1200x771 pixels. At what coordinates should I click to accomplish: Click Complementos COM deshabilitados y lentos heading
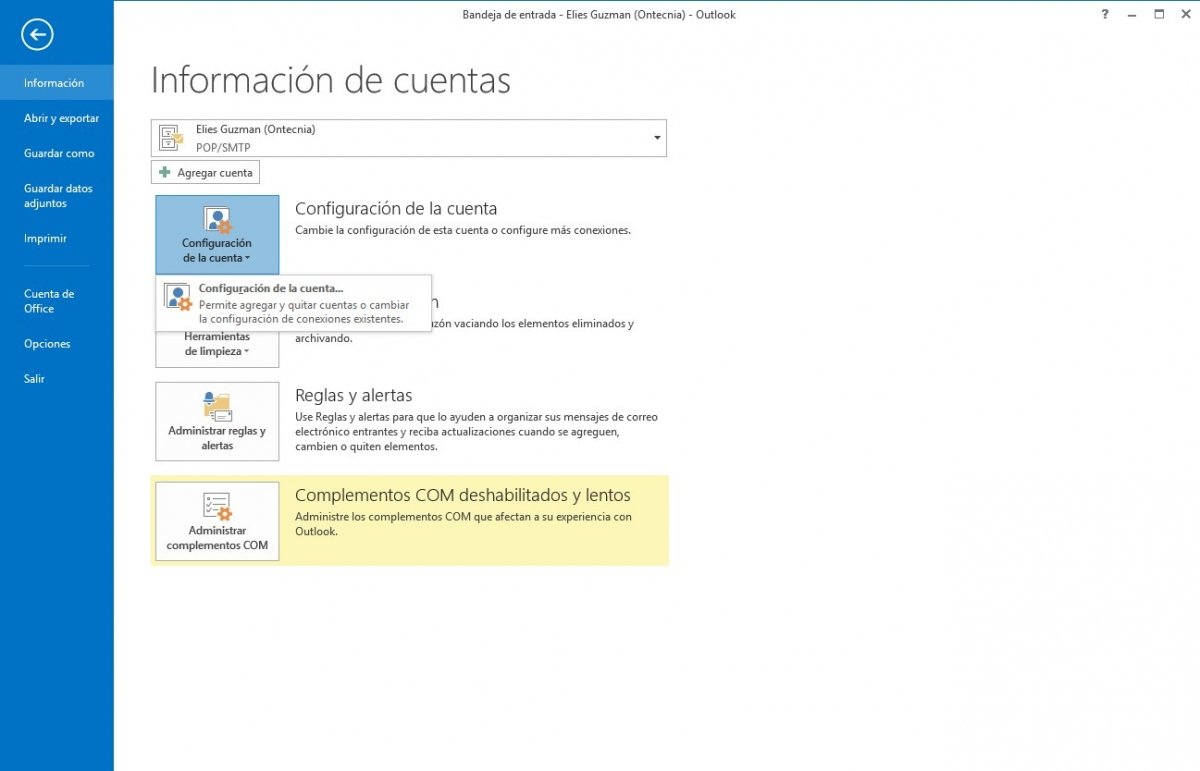(463, 495)
